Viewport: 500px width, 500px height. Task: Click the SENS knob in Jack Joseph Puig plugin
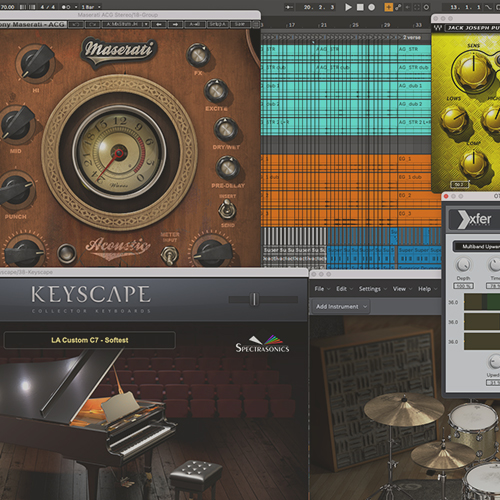(472, 71)
